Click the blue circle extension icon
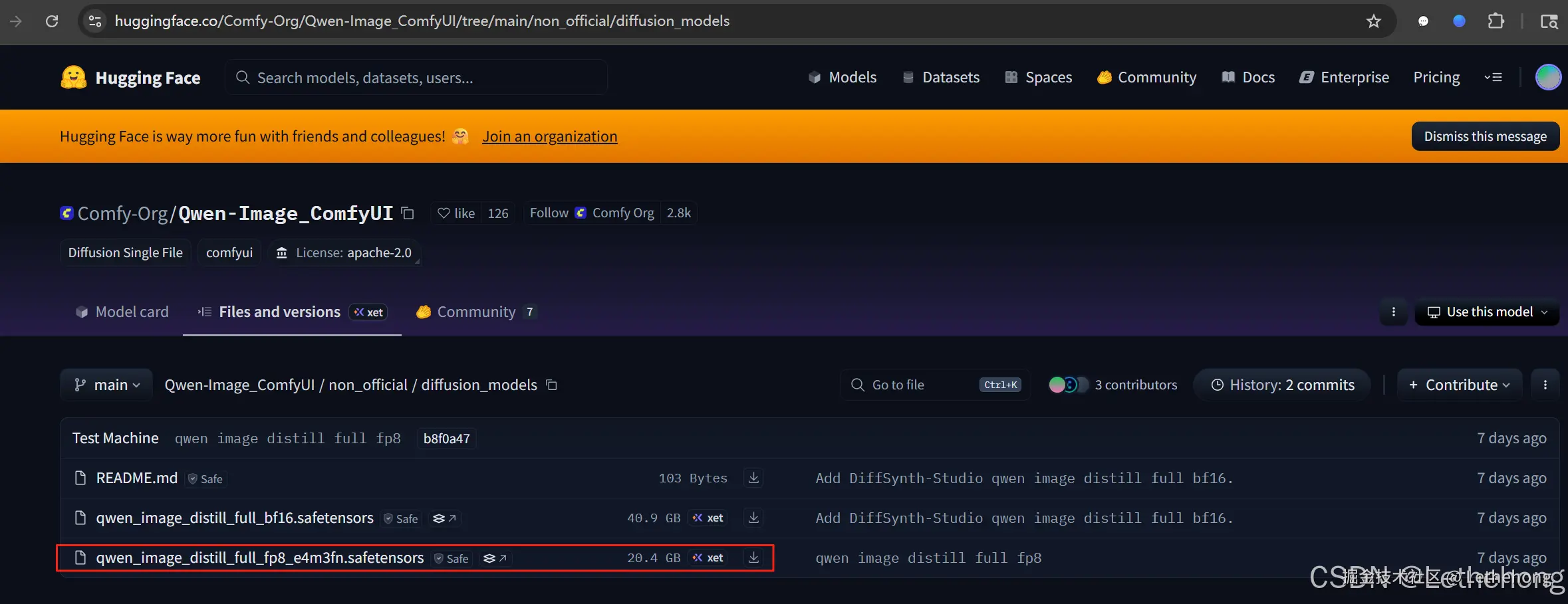The height and width of the screenshot is (604, 1568). coord(1459,21)
